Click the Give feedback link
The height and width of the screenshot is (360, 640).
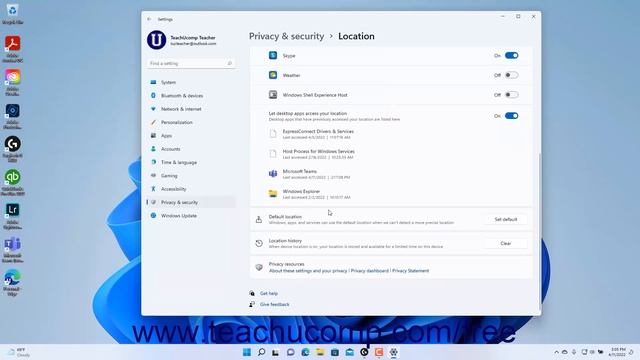(x=274, y=304)
